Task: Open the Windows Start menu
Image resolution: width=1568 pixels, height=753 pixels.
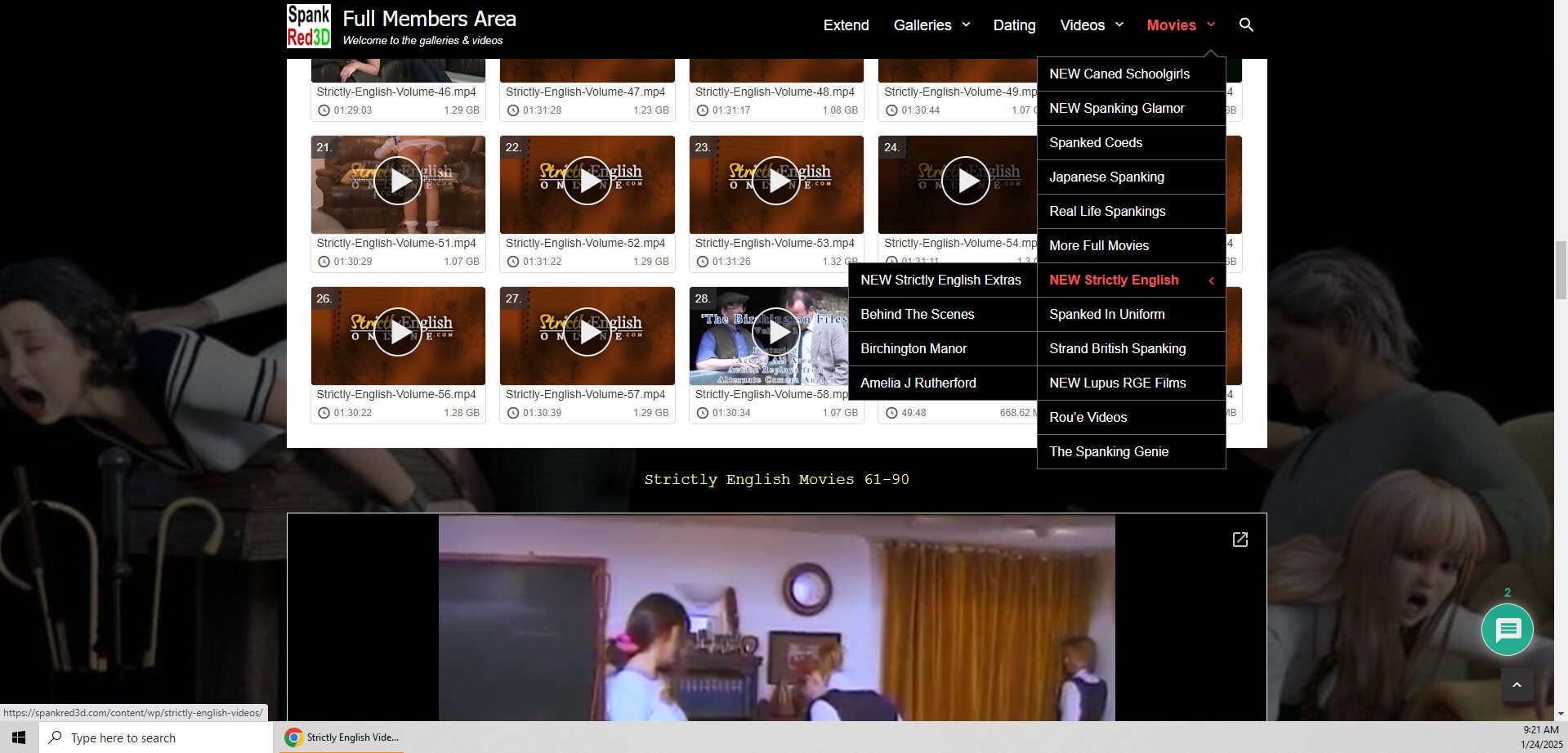Action: pyautogui.click(x=19, y=737)
